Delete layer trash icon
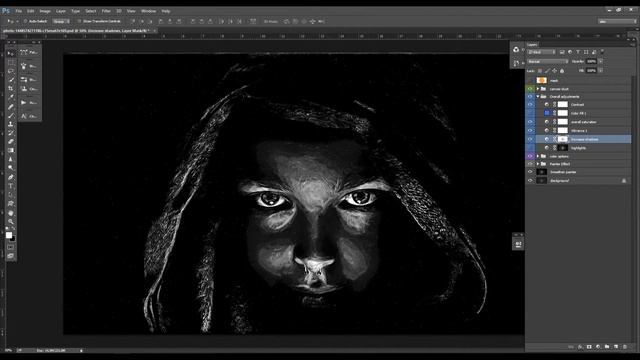 (625, 347)
